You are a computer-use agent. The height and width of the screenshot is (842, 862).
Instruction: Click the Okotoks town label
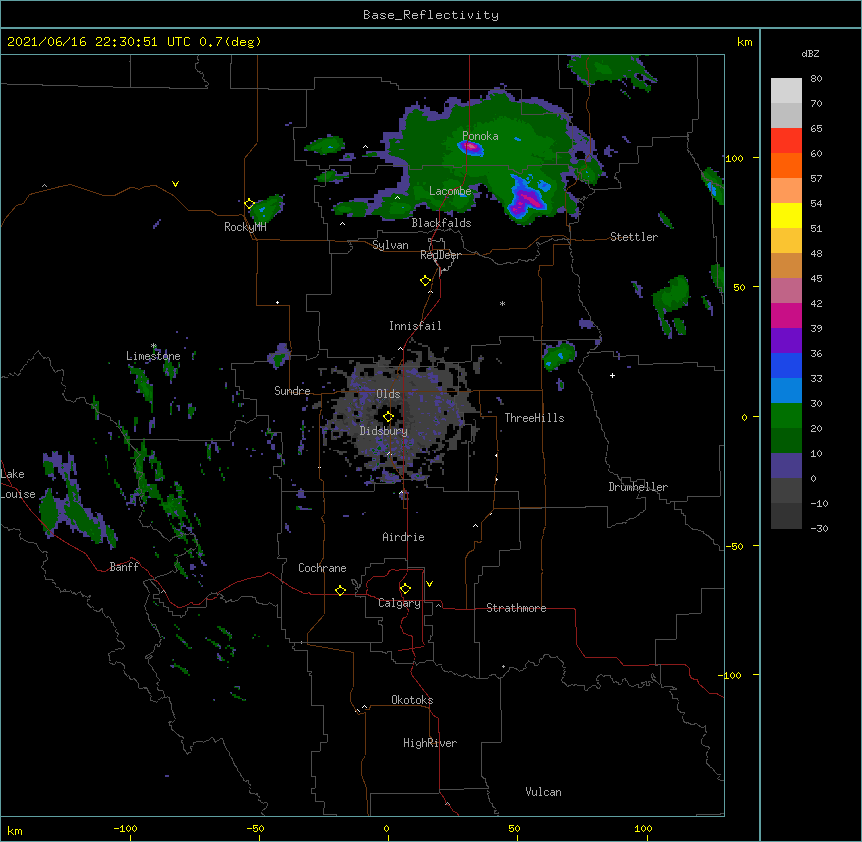tap(412, 700)
